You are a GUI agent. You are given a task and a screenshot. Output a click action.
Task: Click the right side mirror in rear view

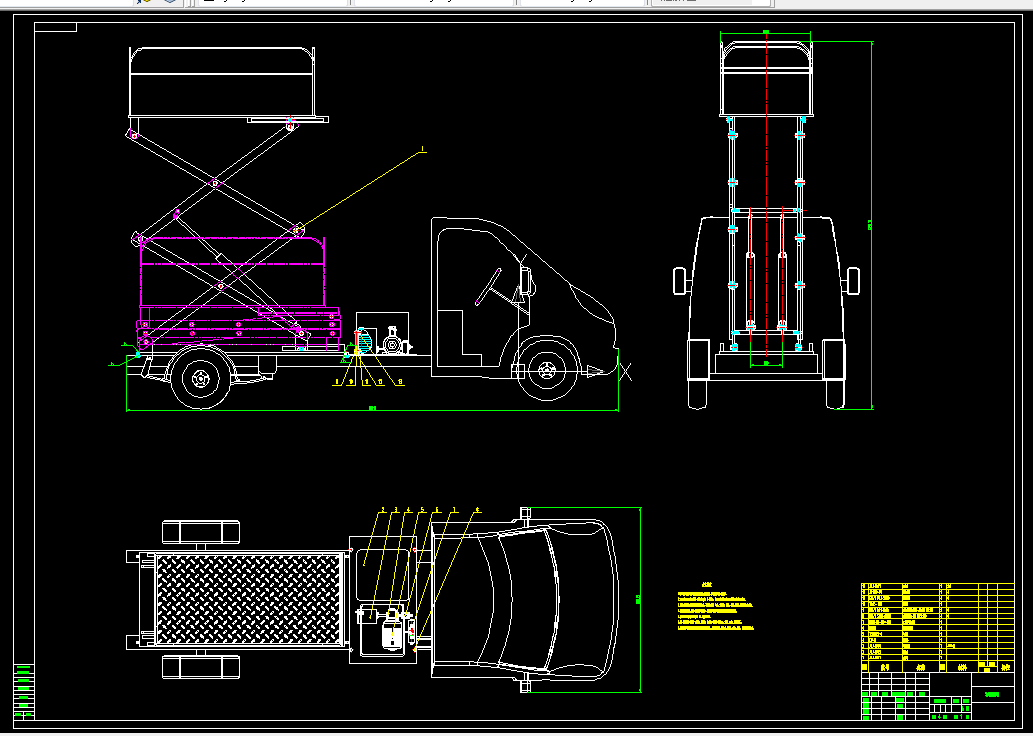click(x=852, y=281)
